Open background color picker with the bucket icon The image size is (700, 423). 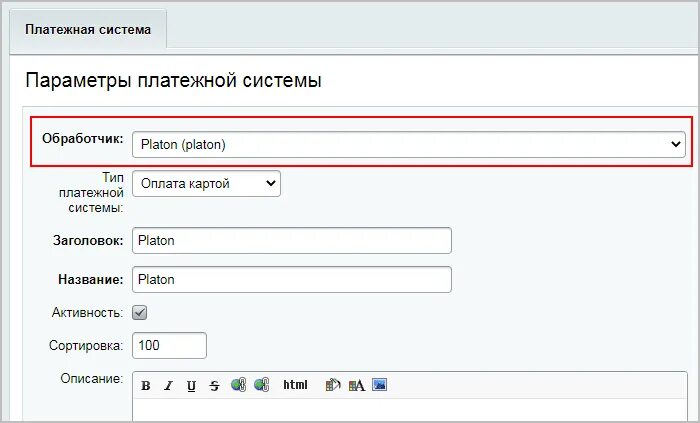click(x=333, y=385)
